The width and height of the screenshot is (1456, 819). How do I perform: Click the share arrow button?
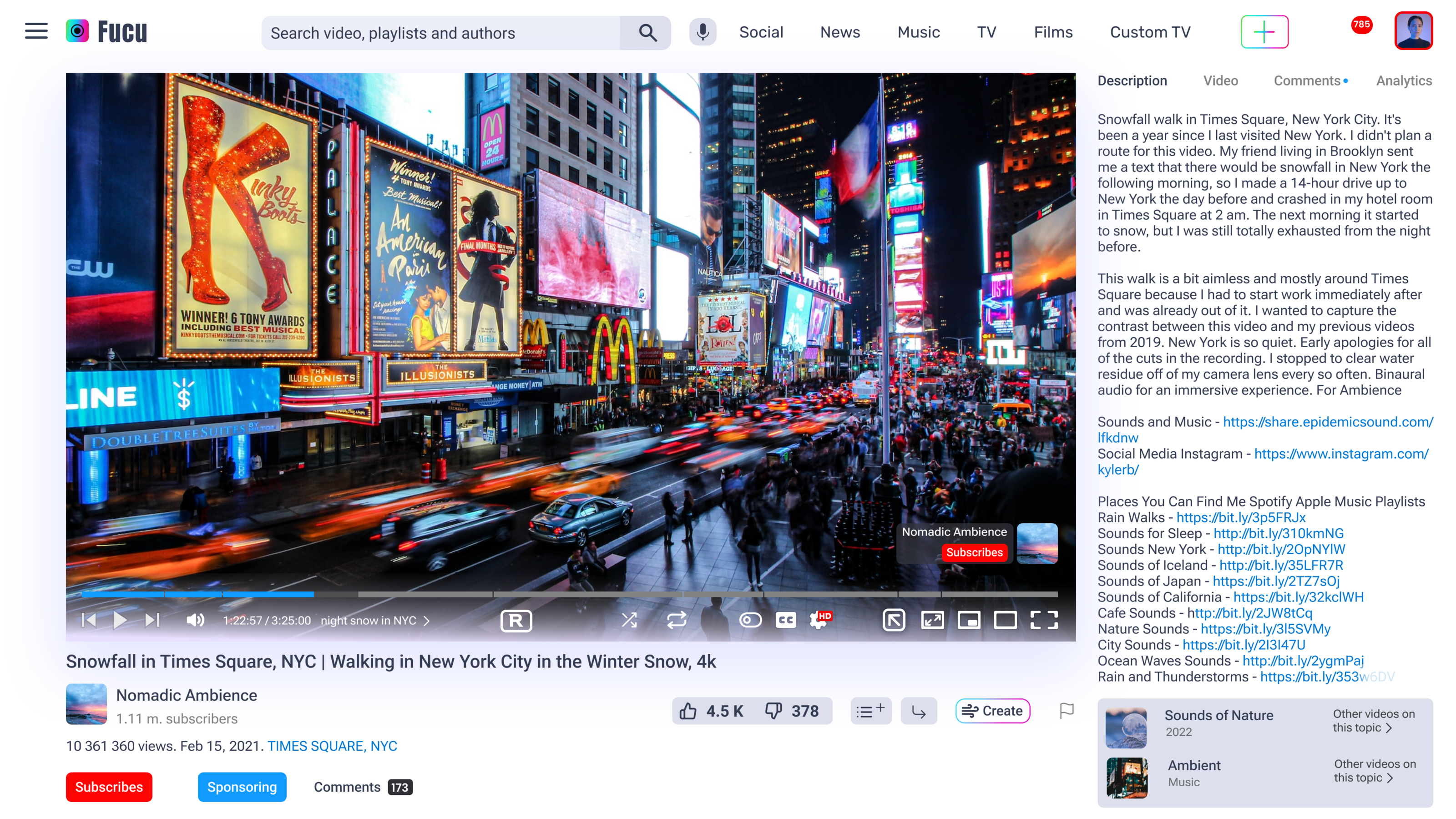919,711
